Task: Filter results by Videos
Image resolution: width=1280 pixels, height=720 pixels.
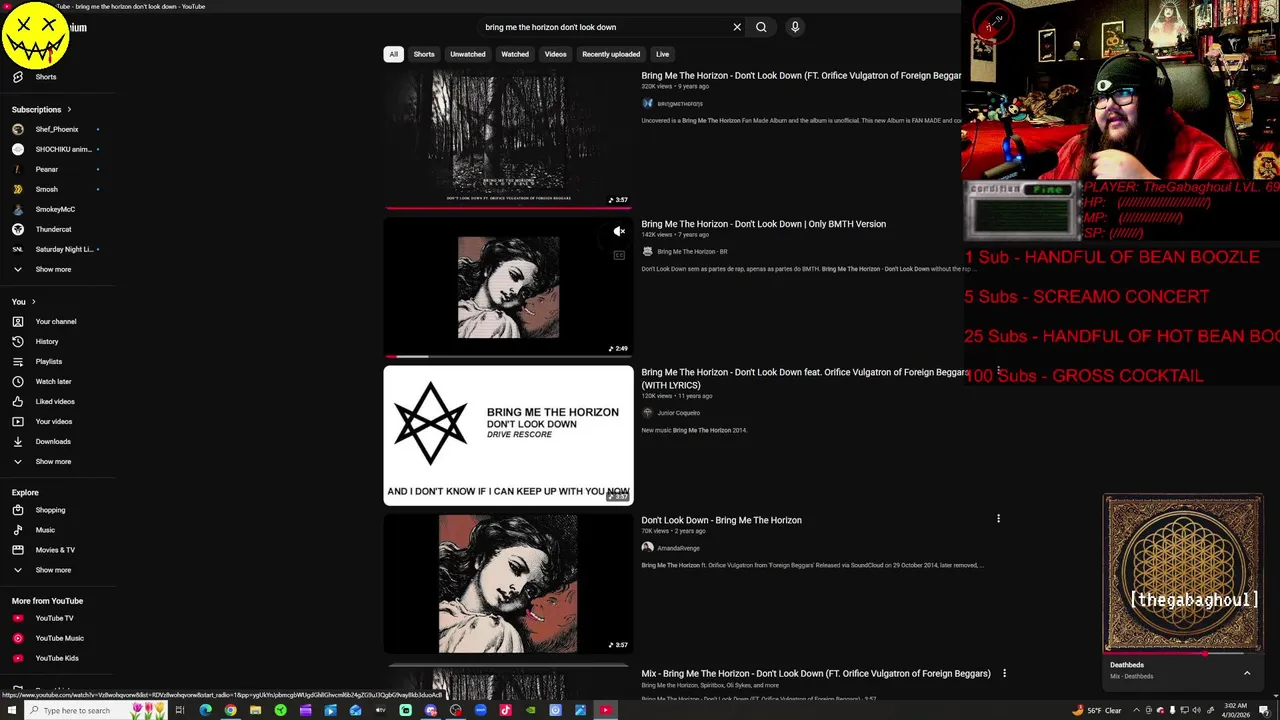Action: coord(555,54)
